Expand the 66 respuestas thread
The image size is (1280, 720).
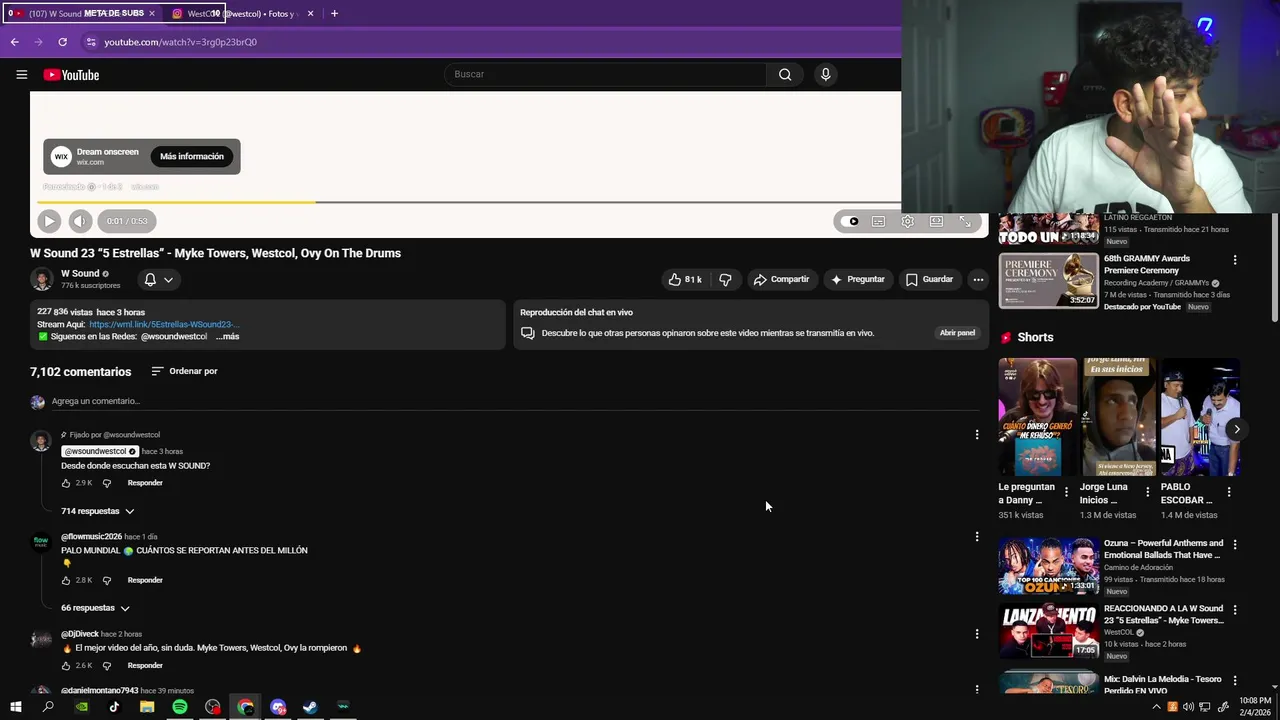(95, 608)
